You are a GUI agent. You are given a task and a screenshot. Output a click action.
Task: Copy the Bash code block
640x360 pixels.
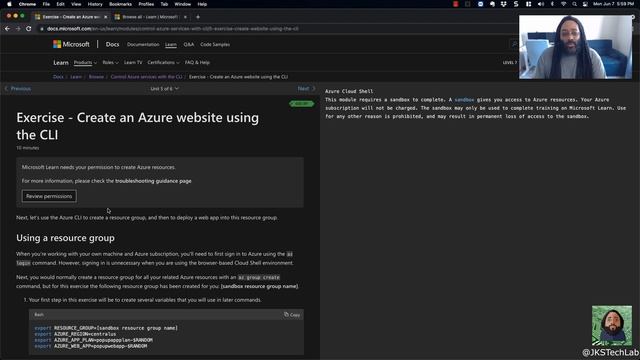pos(292,315)
